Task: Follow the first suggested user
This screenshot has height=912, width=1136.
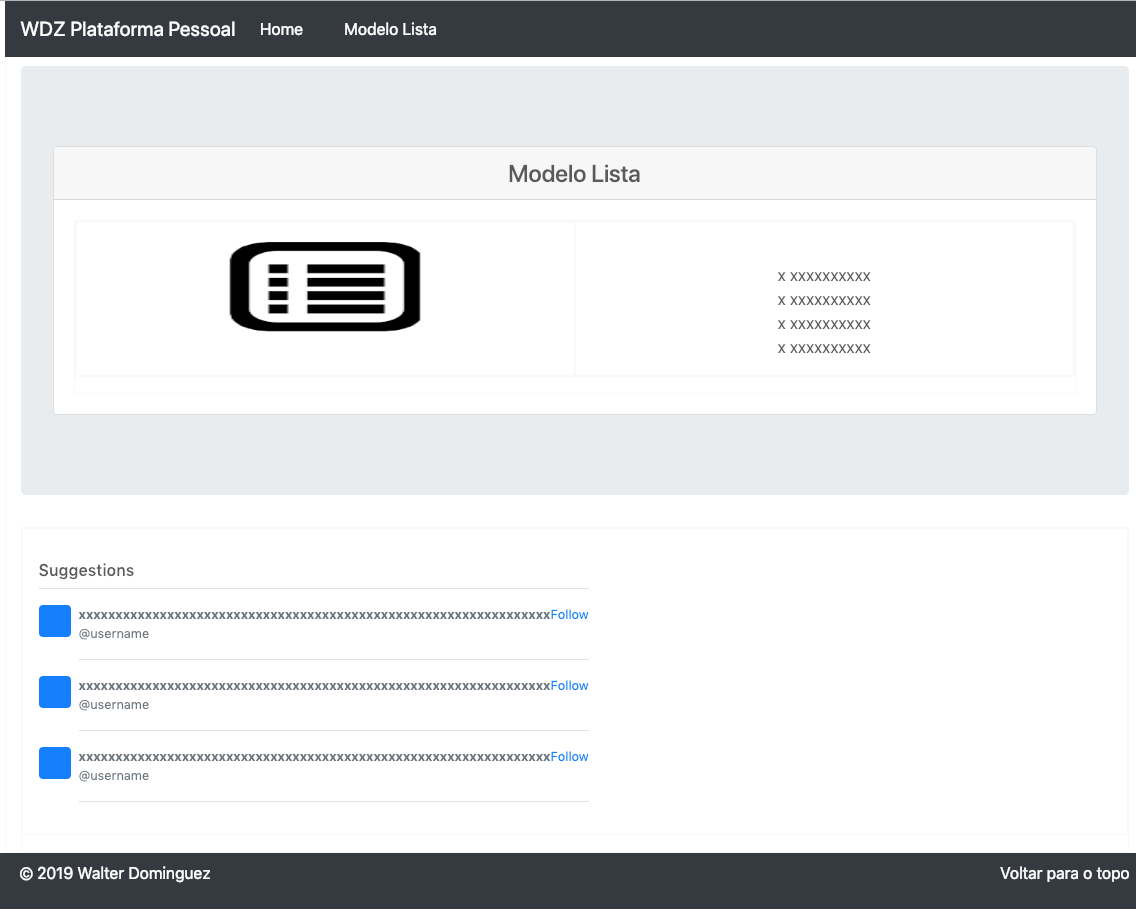Action: tap(569, 615)
